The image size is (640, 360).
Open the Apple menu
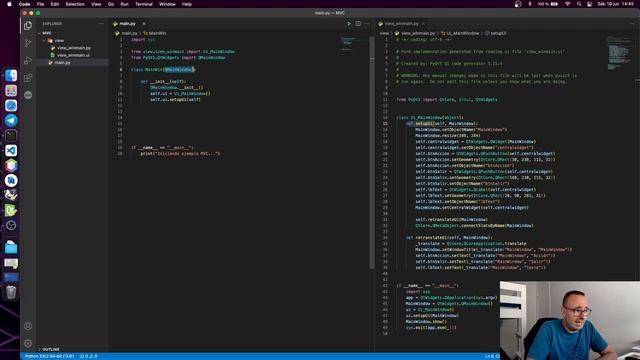click(x=9, y=4)
